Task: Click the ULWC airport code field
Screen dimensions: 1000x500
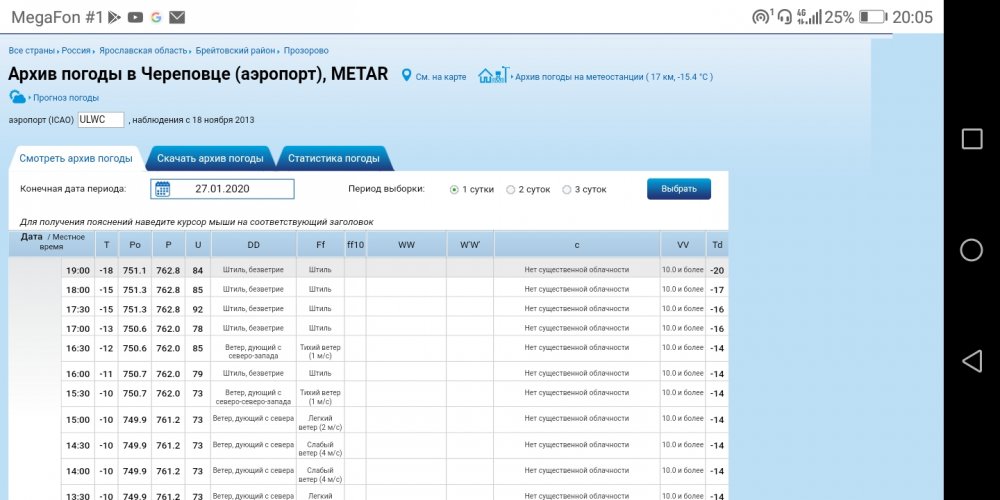Action: (100, 120)
